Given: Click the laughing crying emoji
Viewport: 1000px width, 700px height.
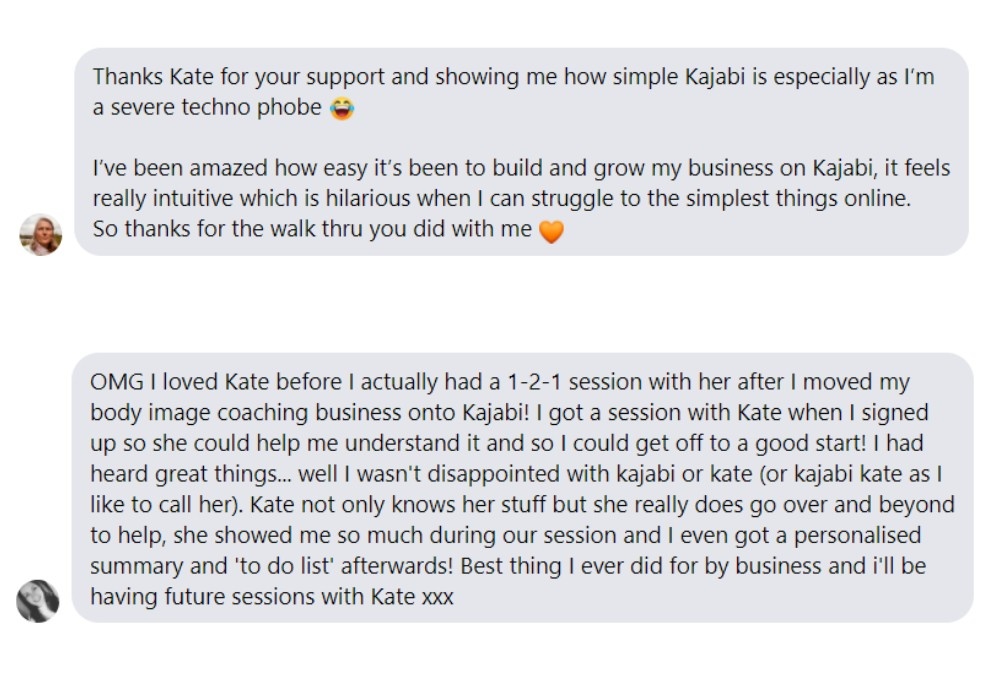Looking at the screenshot, I should tap(342, 109).
